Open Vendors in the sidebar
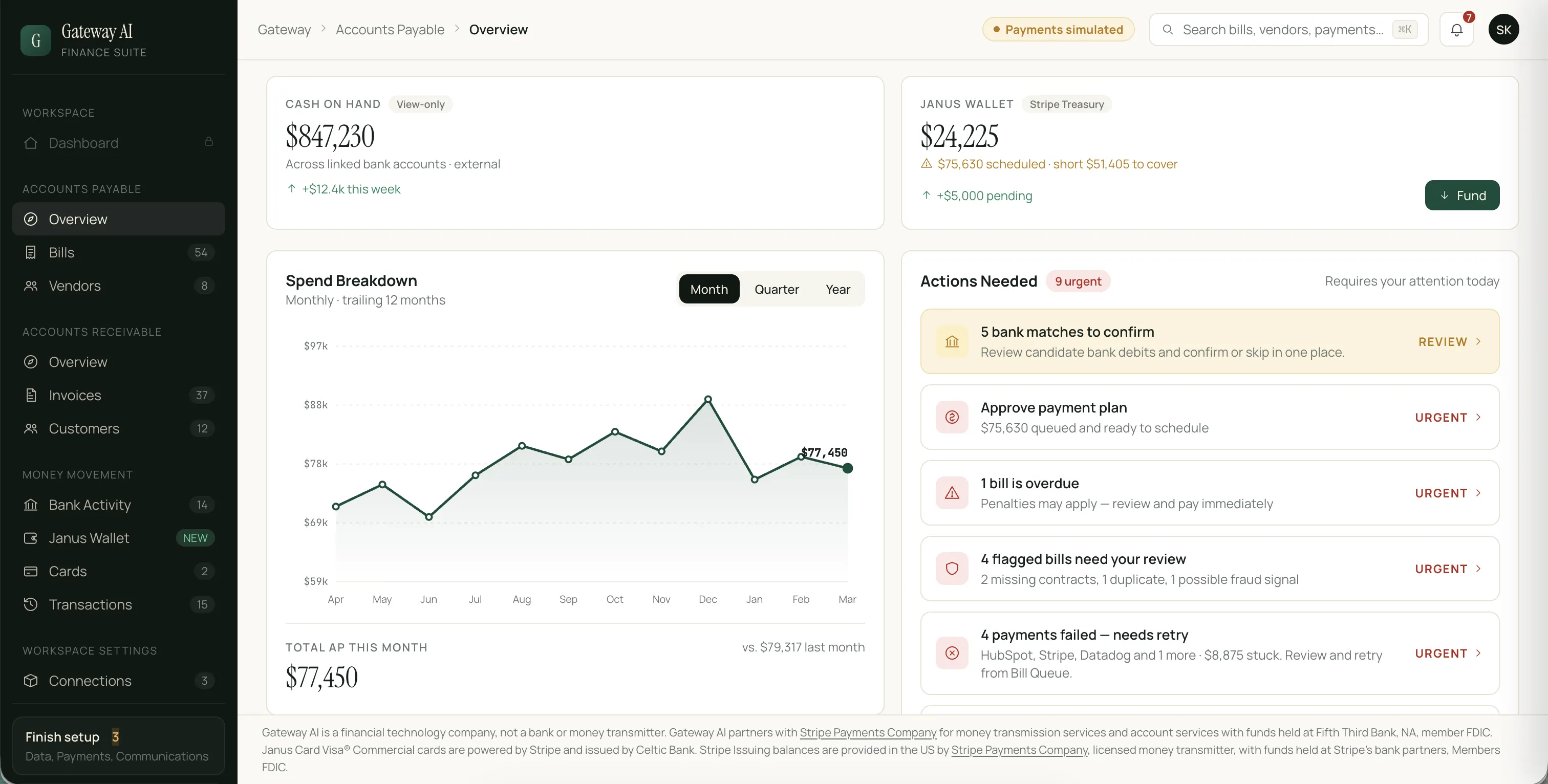This screenshot has width=1548, height=784. [118, 286]
